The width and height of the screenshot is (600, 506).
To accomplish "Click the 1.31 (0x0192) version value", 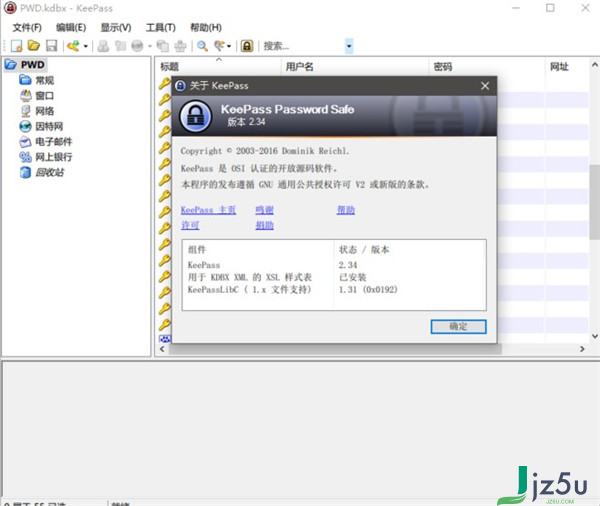I will click(x=368, y=289).
